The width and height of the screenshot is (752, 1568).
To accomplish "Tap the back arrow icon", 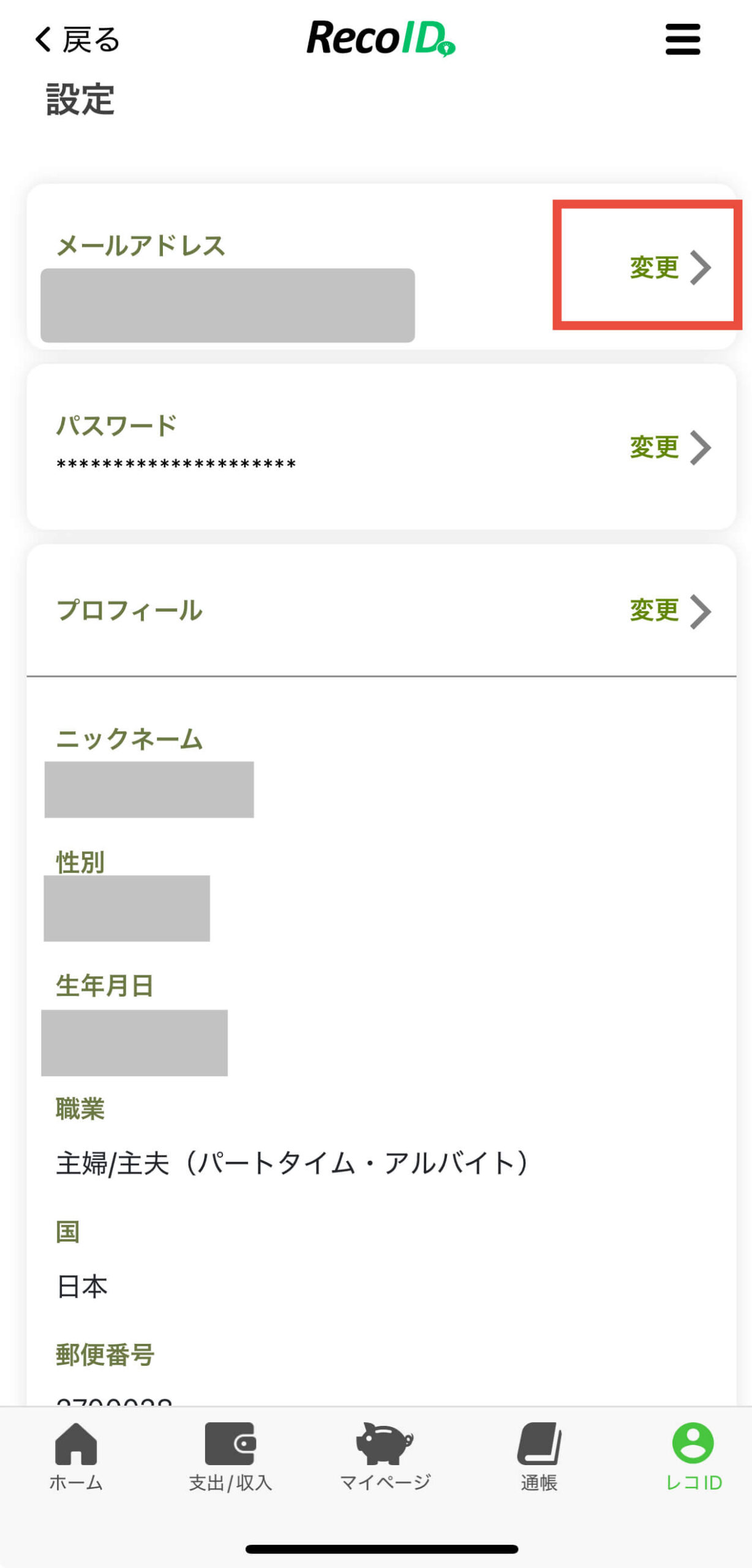I will point(43,39).
